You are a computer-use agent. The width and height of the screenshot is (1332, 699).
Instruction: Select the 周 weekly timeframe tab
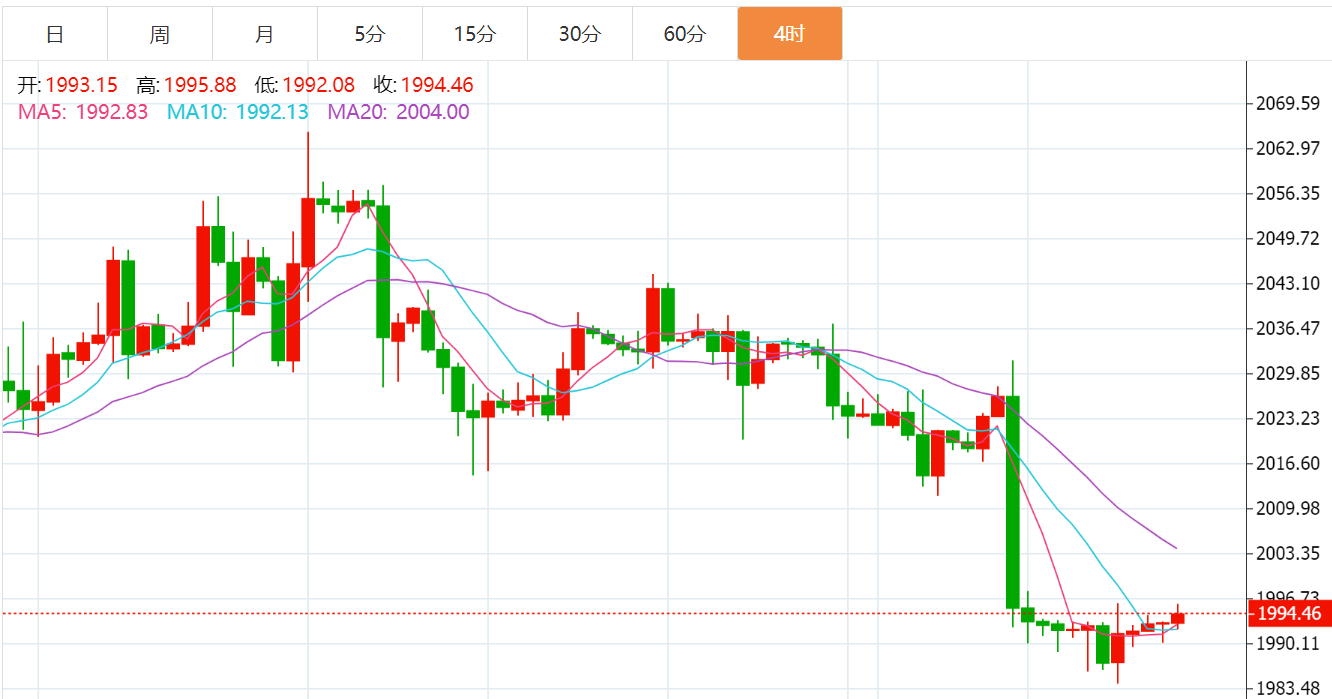[160, 34]
